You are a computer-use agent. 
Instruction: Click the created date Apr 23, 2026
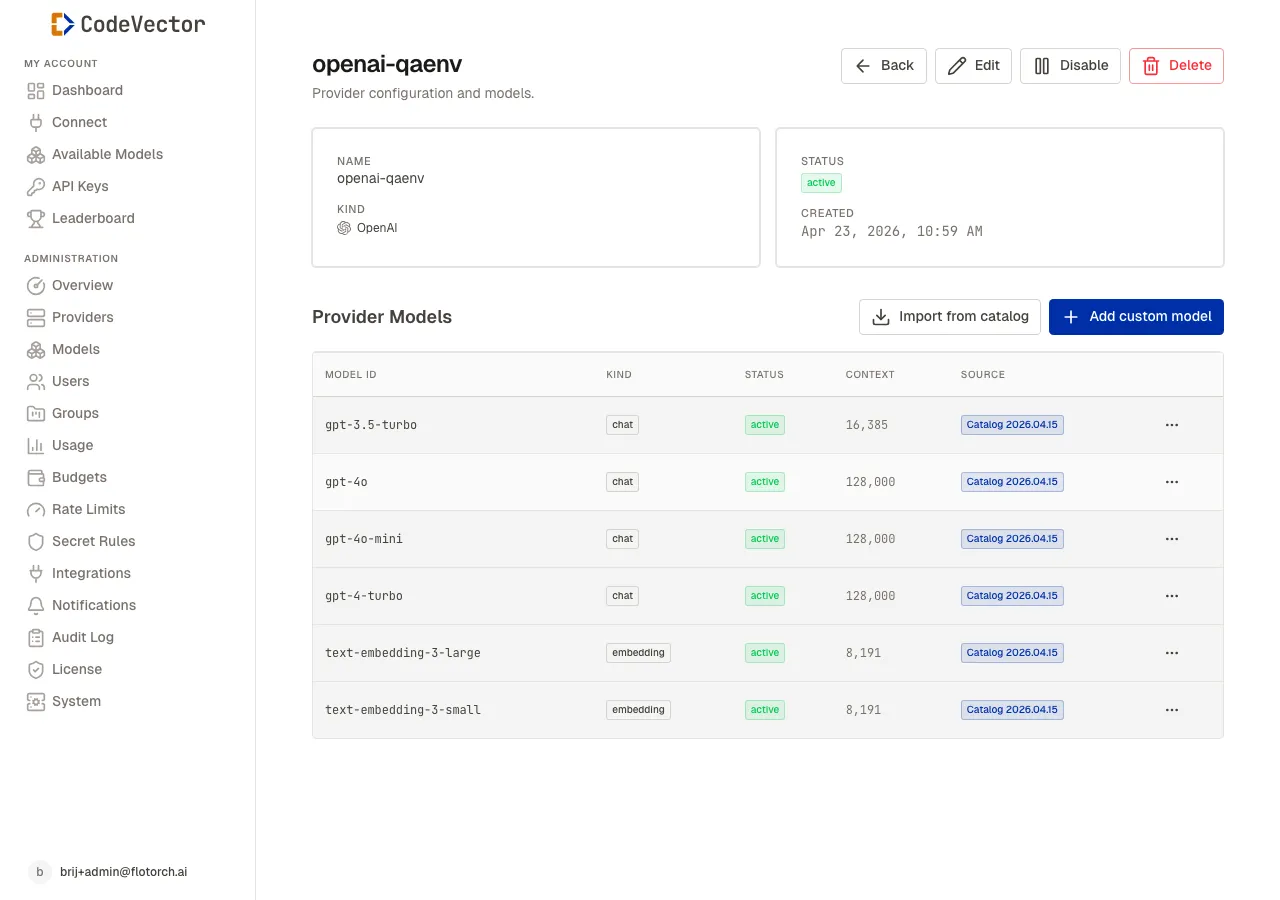click(x=892, y=232)
